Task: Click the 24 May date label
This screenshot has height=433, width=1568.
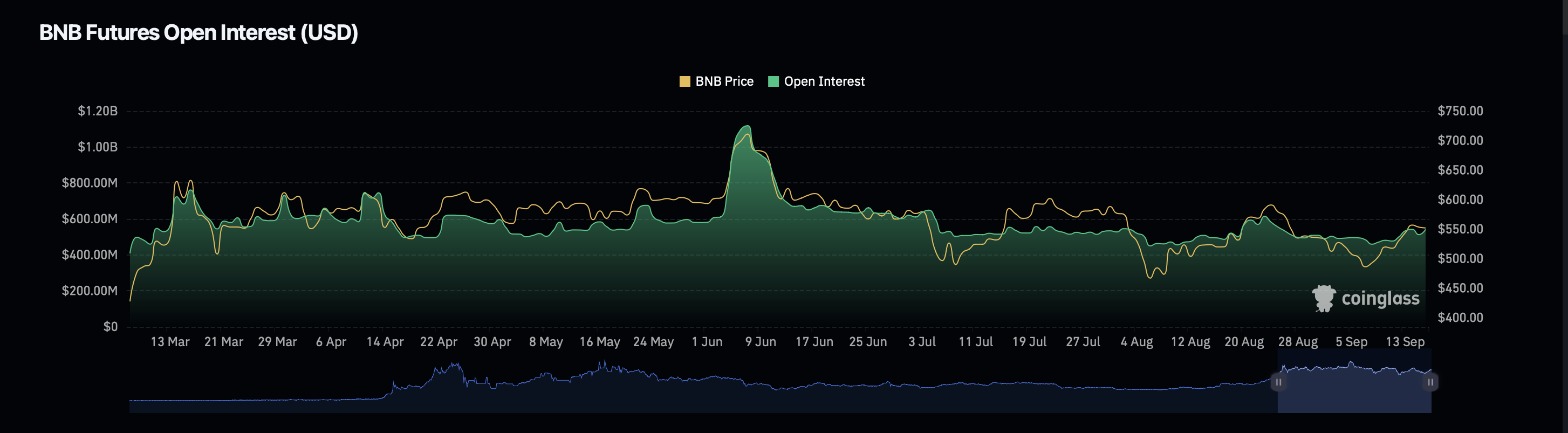Action: [653, 342]
